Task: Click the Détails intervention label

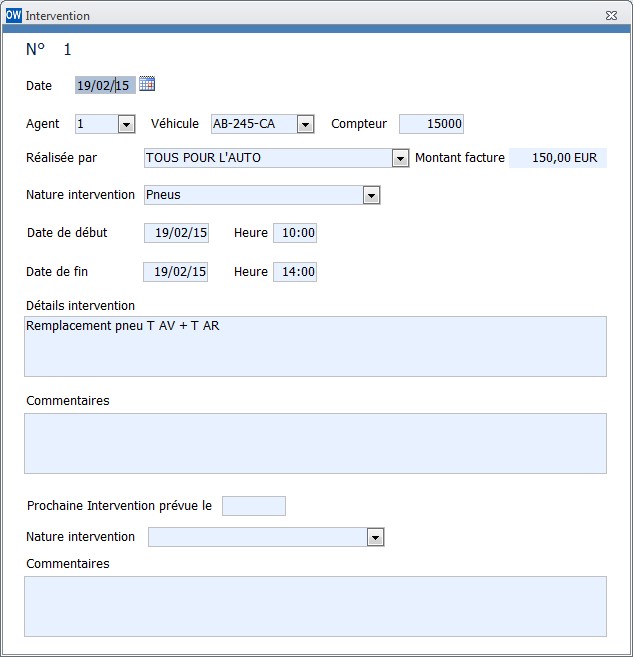Action: pos(80,306)
